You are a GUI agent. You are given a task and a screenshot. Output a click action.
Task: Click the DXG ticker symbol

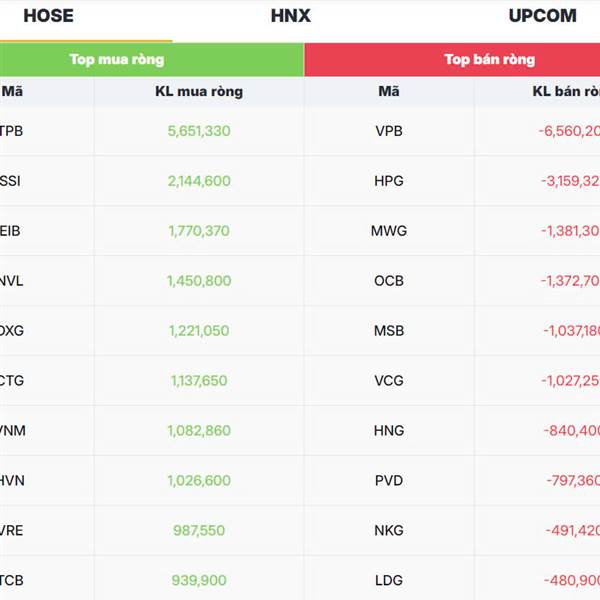point(11,331)
